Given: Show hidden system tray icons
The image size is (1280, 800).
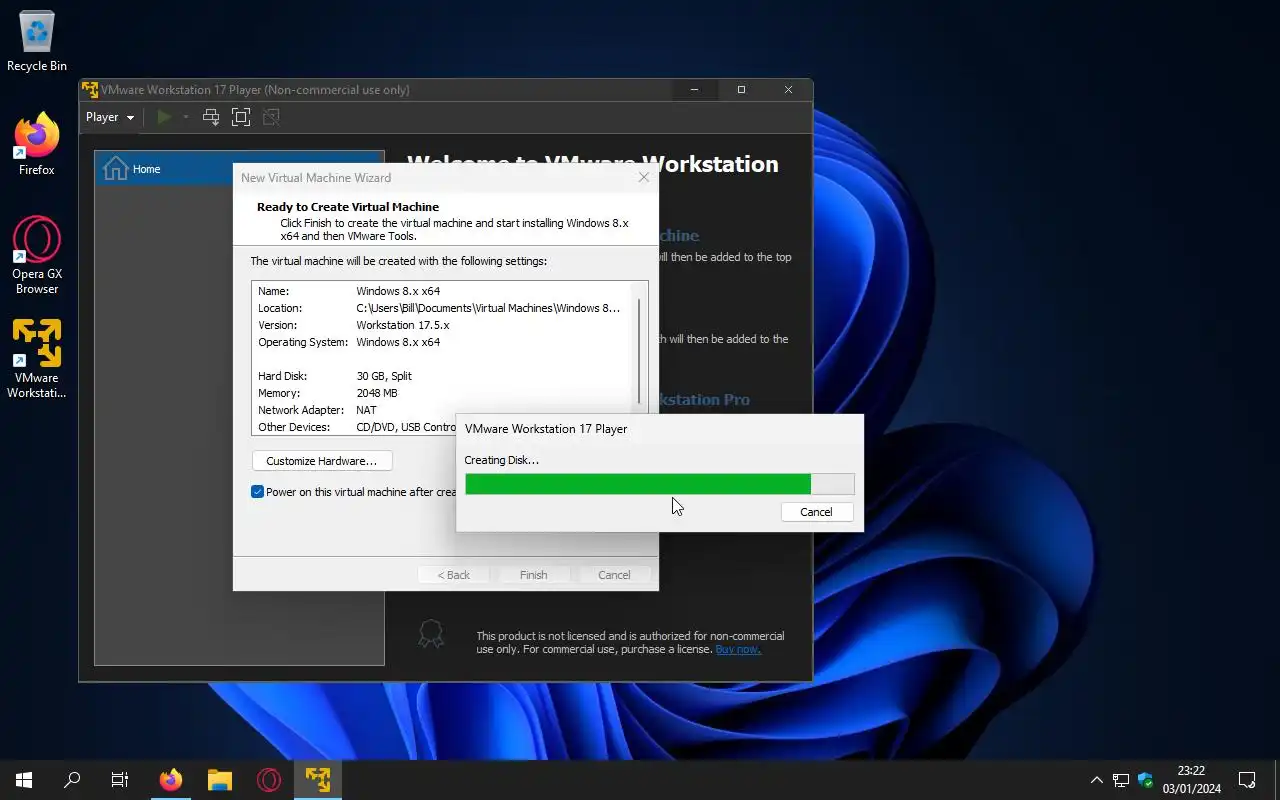Looking at the screenshot, I should coord(1097,780).
